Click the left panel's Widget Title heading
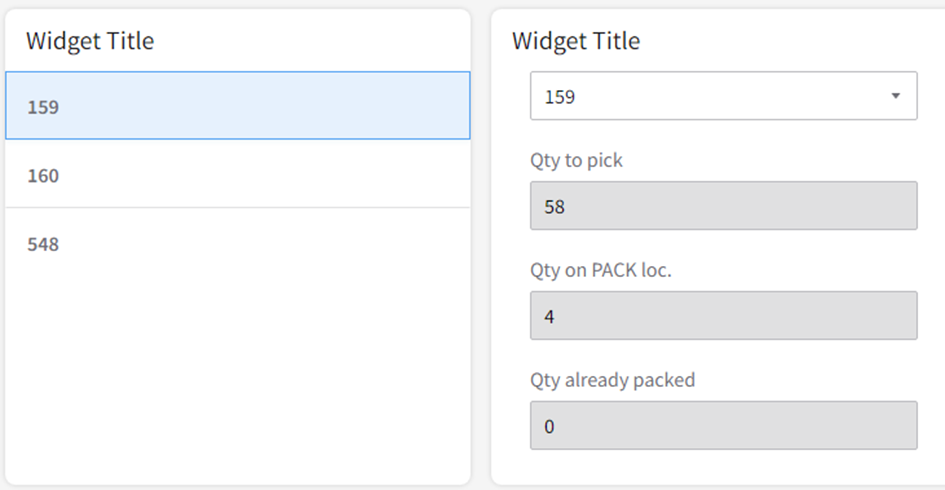 (90, 41)
